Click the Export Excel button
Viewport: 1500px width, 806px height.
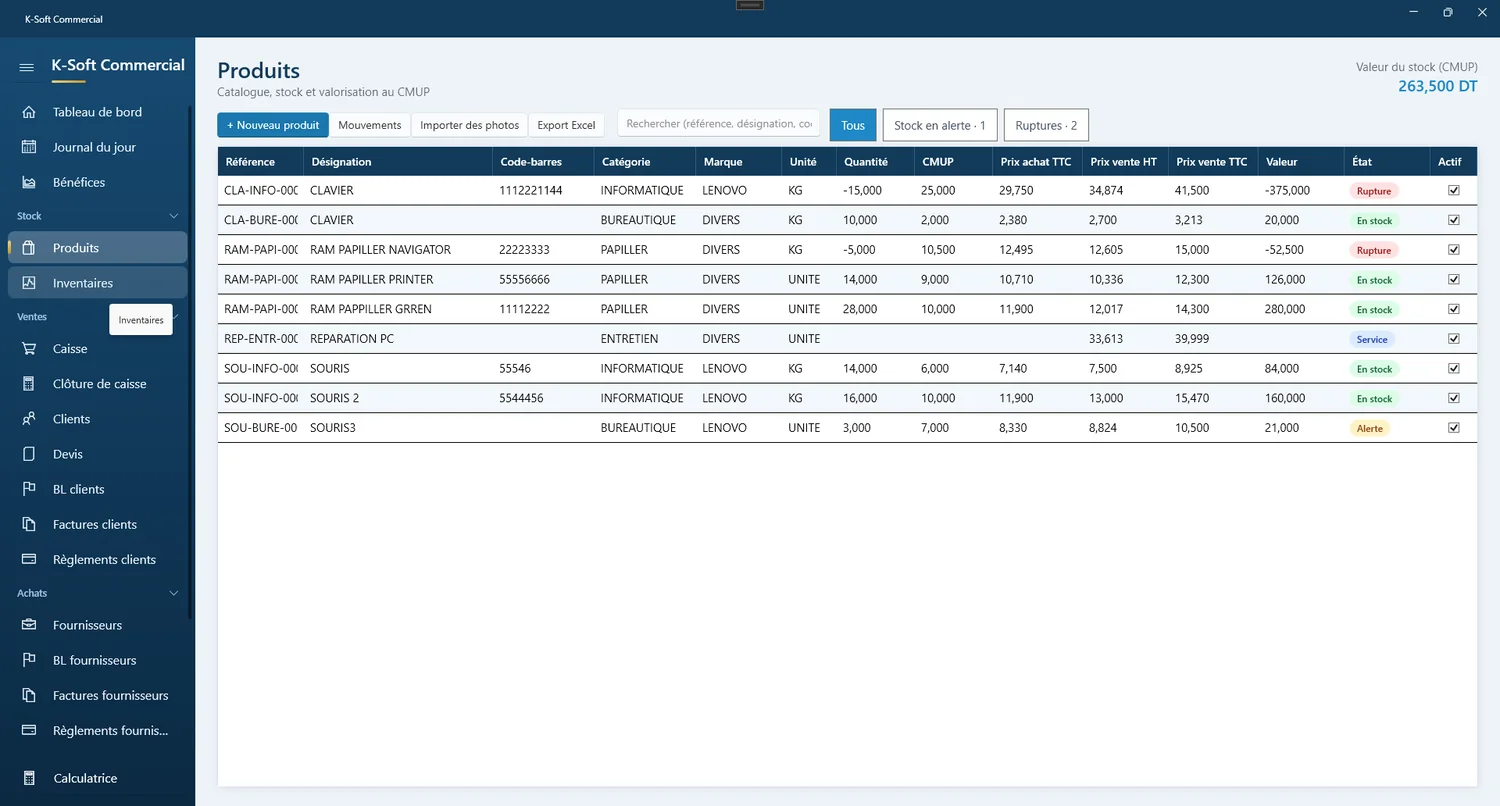pos(566,125)
